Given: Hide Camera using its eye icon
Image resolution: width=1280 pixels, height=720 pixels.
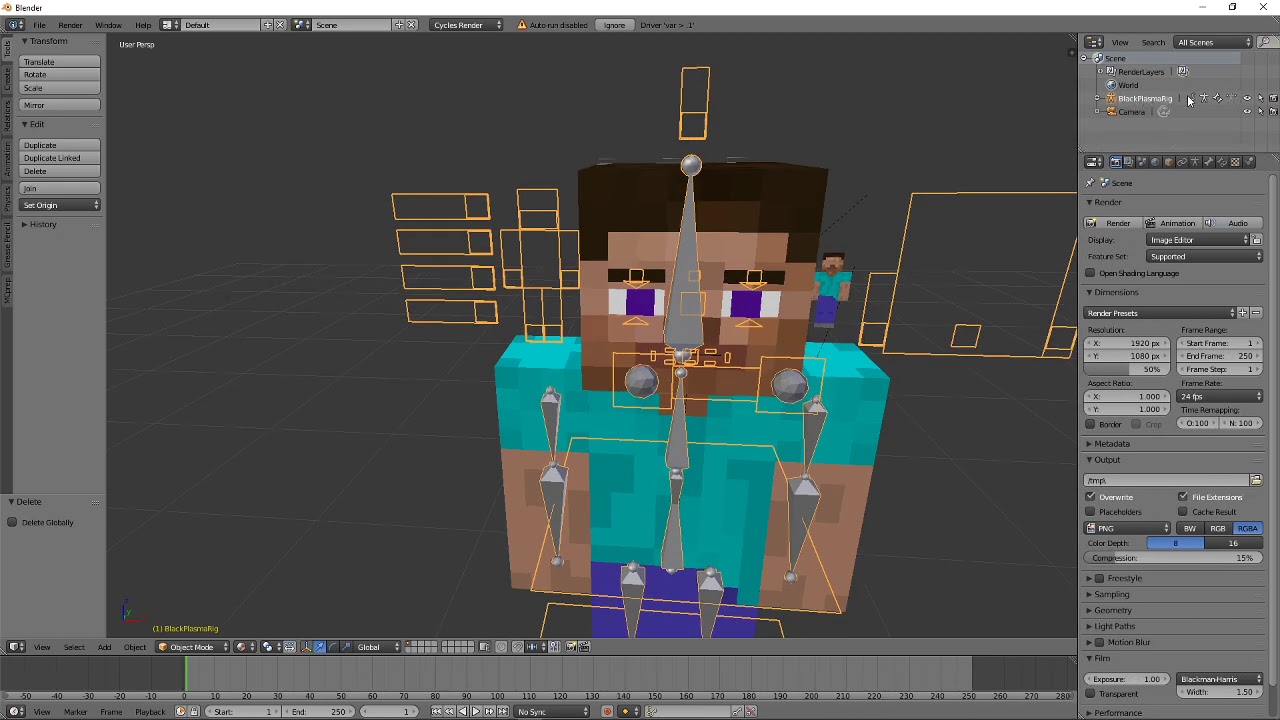Looking at the screenshot, I should click(1247, 112).
